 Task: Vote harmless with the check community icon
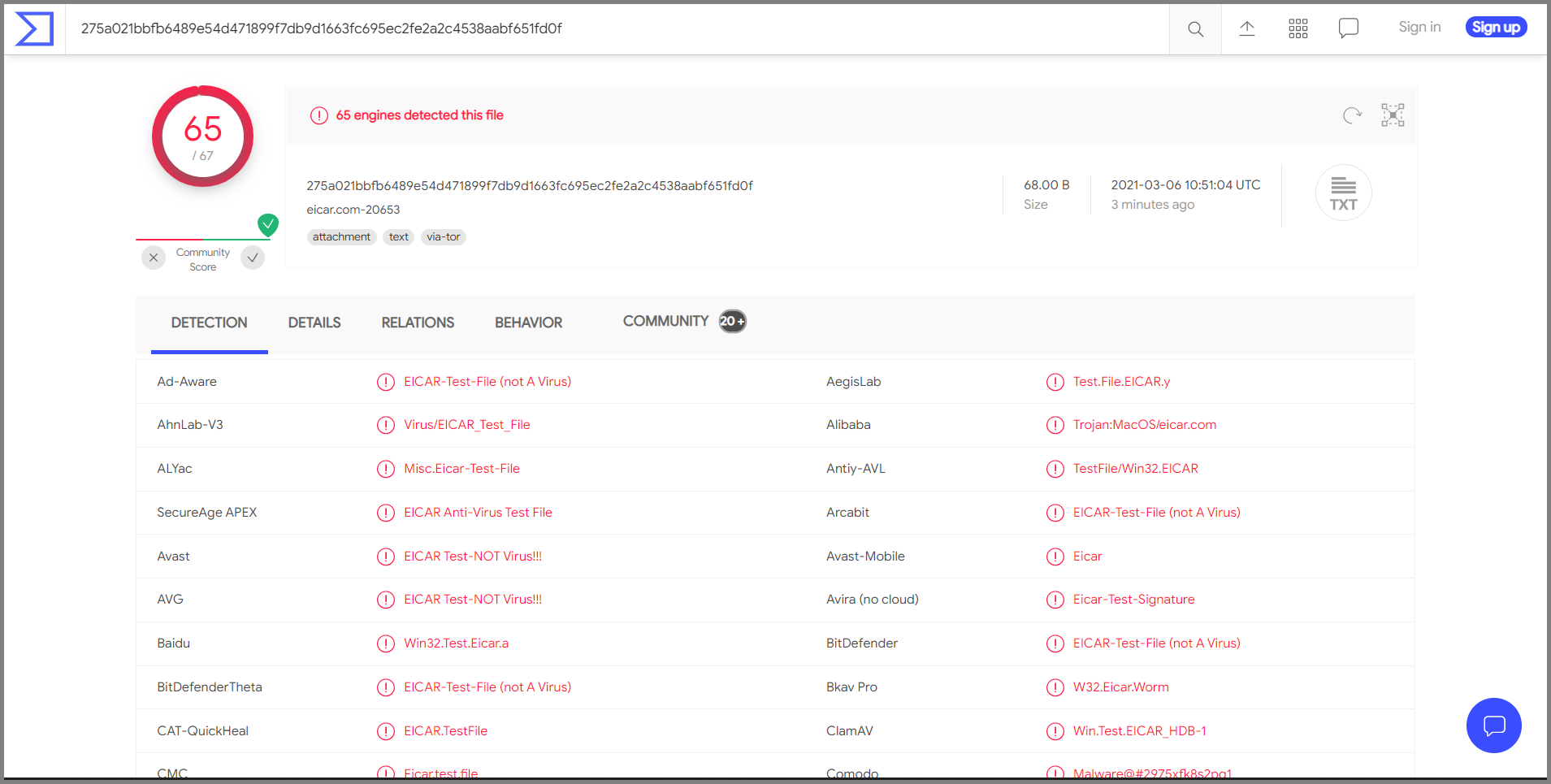pos(253,258)
